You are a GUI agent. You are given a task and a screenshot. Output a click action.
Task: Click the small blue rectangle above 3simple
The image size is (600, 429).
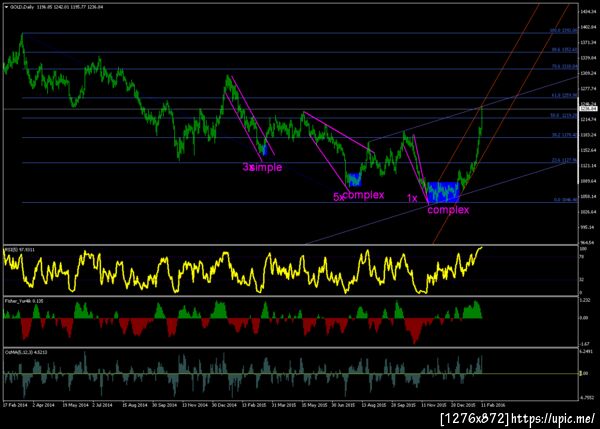(264, 149)
